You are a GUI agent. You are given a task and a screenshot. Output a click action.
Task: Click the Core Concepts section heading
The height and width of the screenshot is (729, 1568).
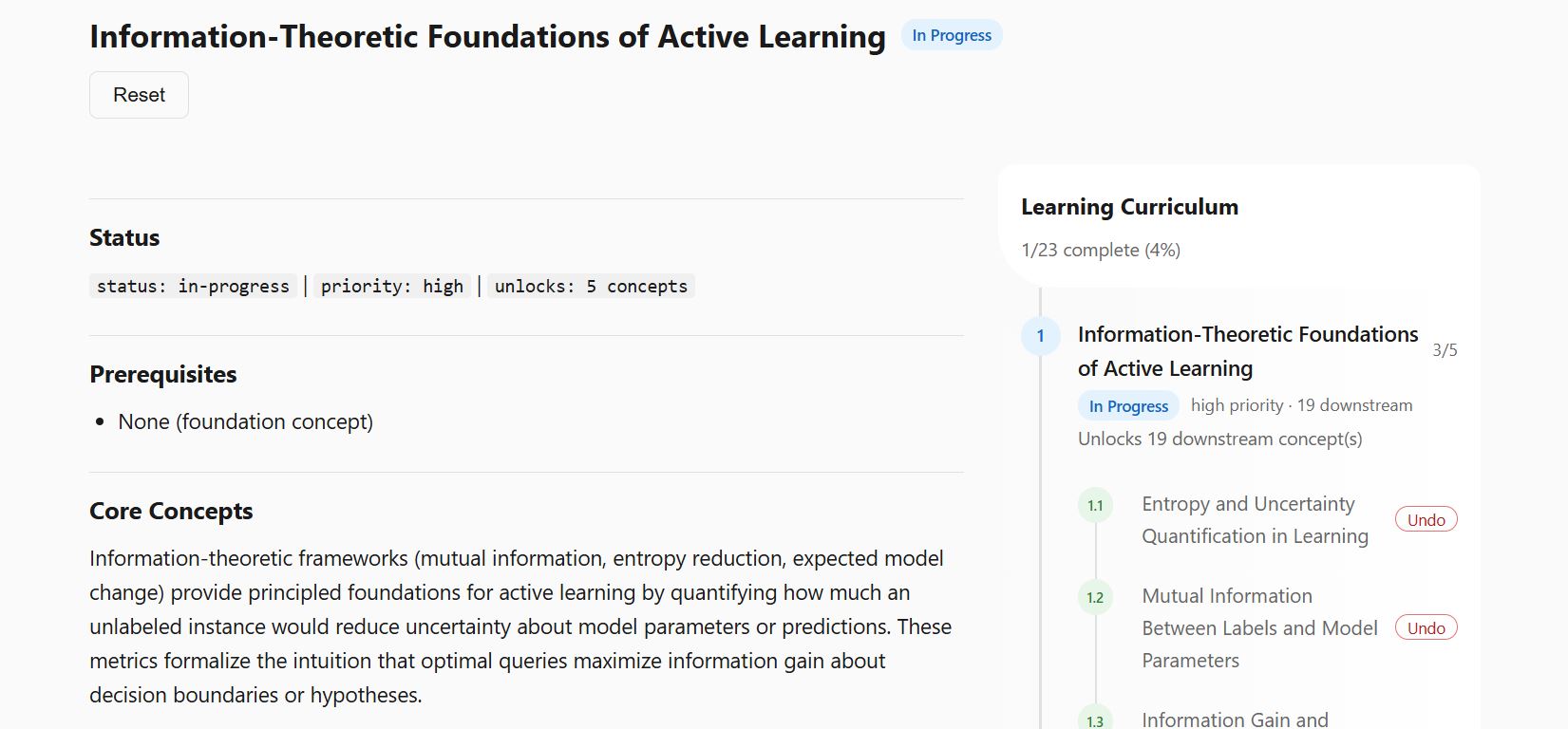click(x=171, y=512)
